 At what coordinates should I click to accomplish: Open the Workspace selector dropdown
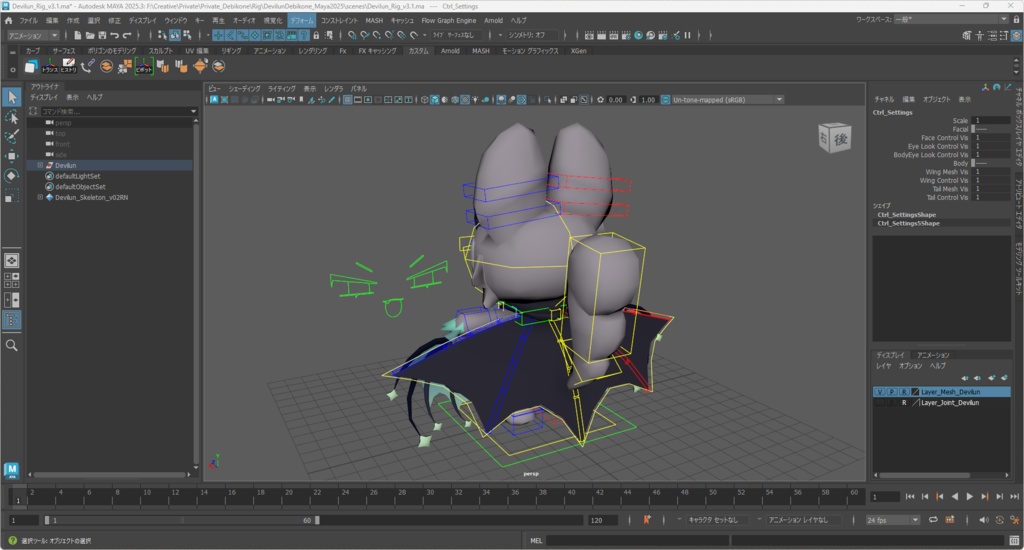tap(948, 19)
